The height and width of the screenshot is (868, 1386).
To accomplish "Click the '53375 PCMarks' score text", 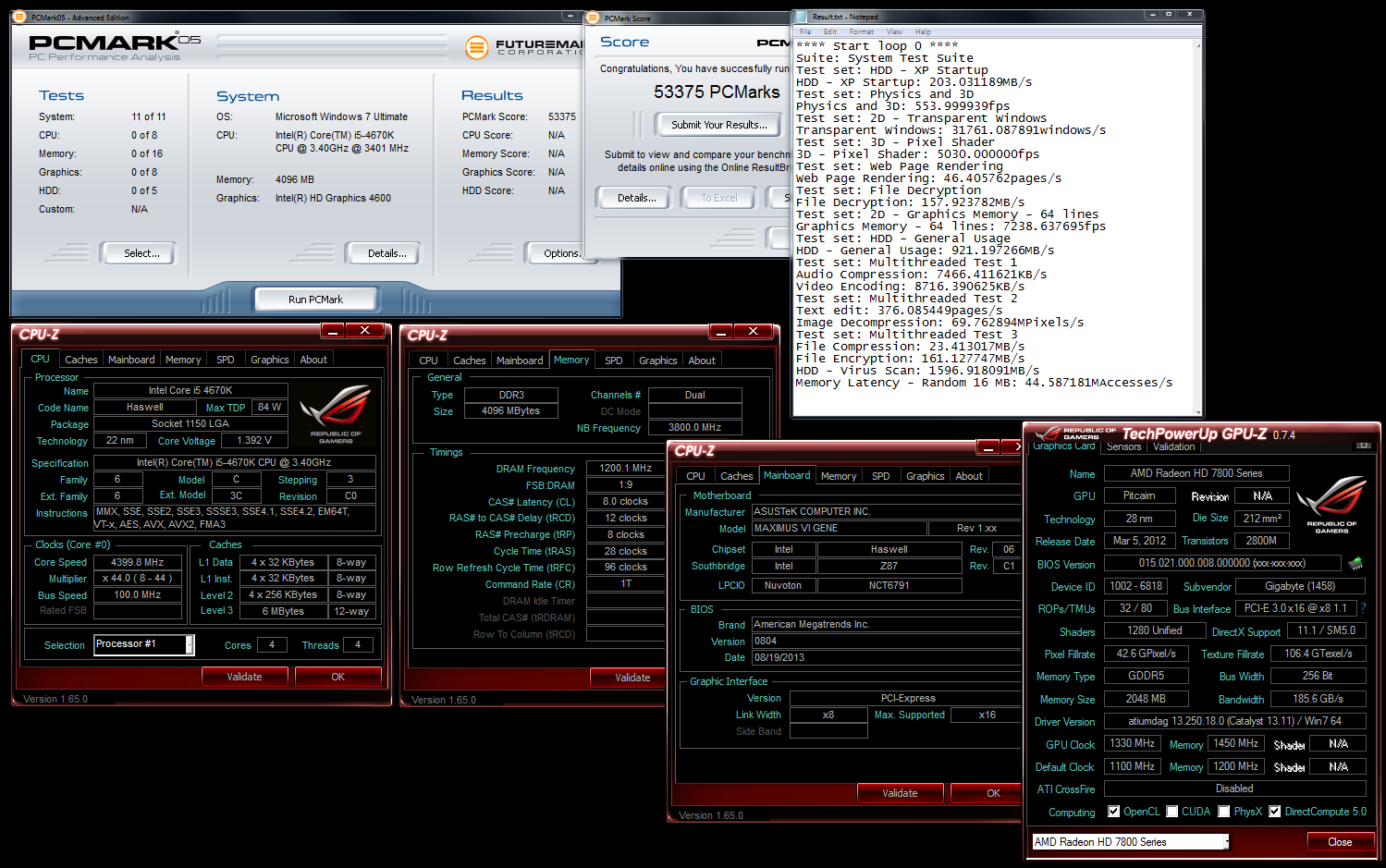I will (717, 92).
